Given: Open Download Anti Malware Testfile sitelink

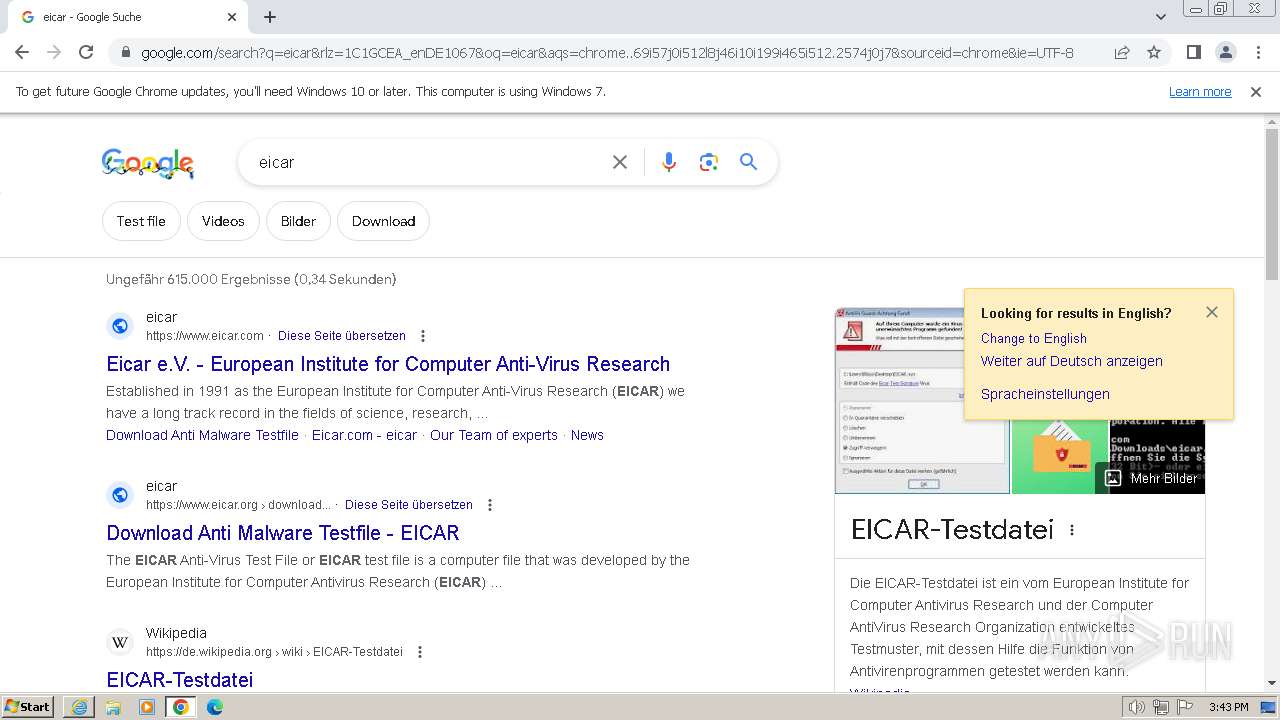Looking at the screenshot, I should [202, 435].
